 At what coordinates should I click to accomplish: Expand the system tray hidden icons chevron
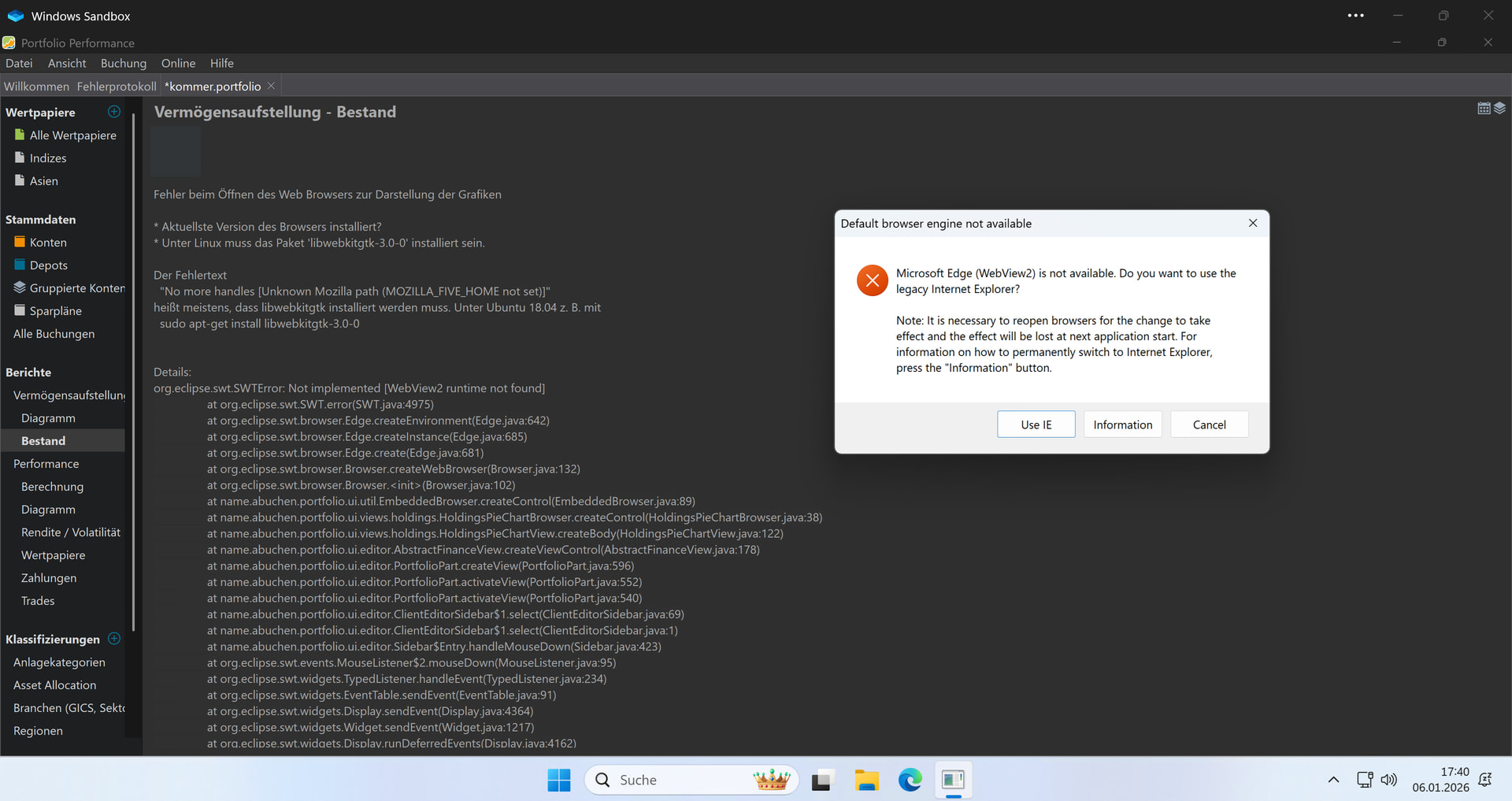pos(1332,780)
